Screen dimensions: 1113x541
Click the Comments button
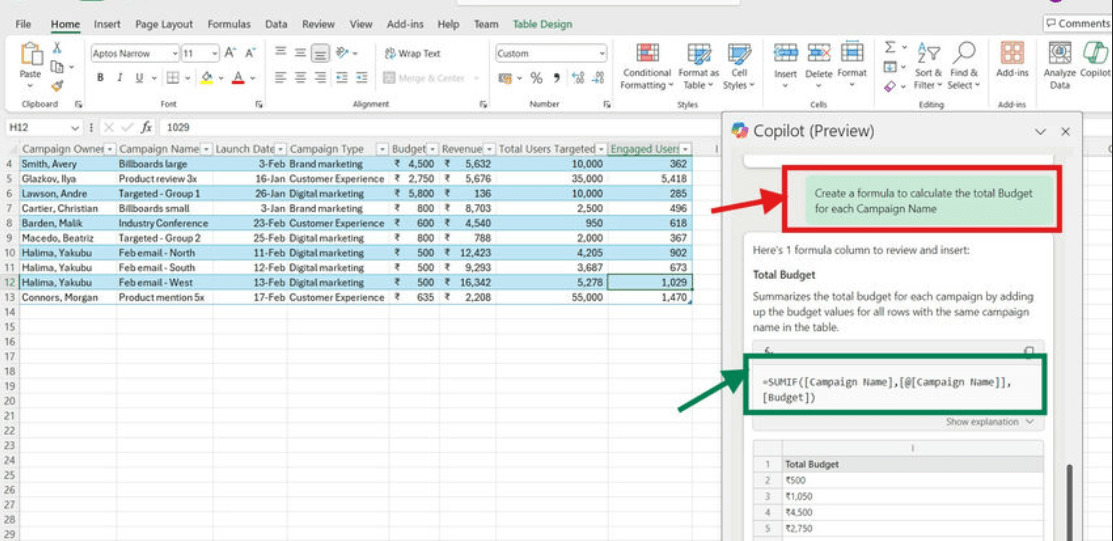tap(1077, 23)
